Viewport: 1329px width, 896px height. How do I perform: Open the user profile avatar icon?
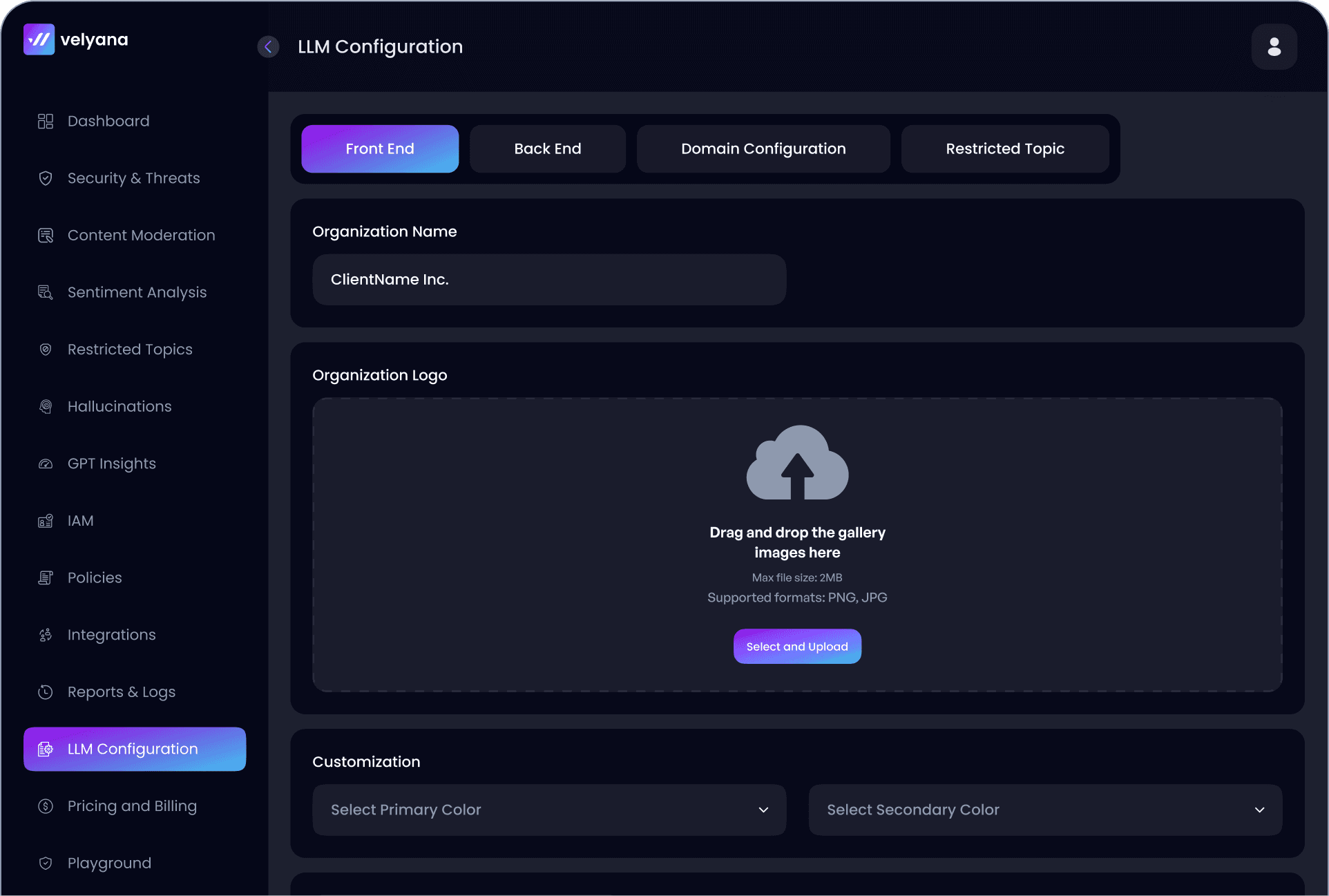click(1274, 46)
